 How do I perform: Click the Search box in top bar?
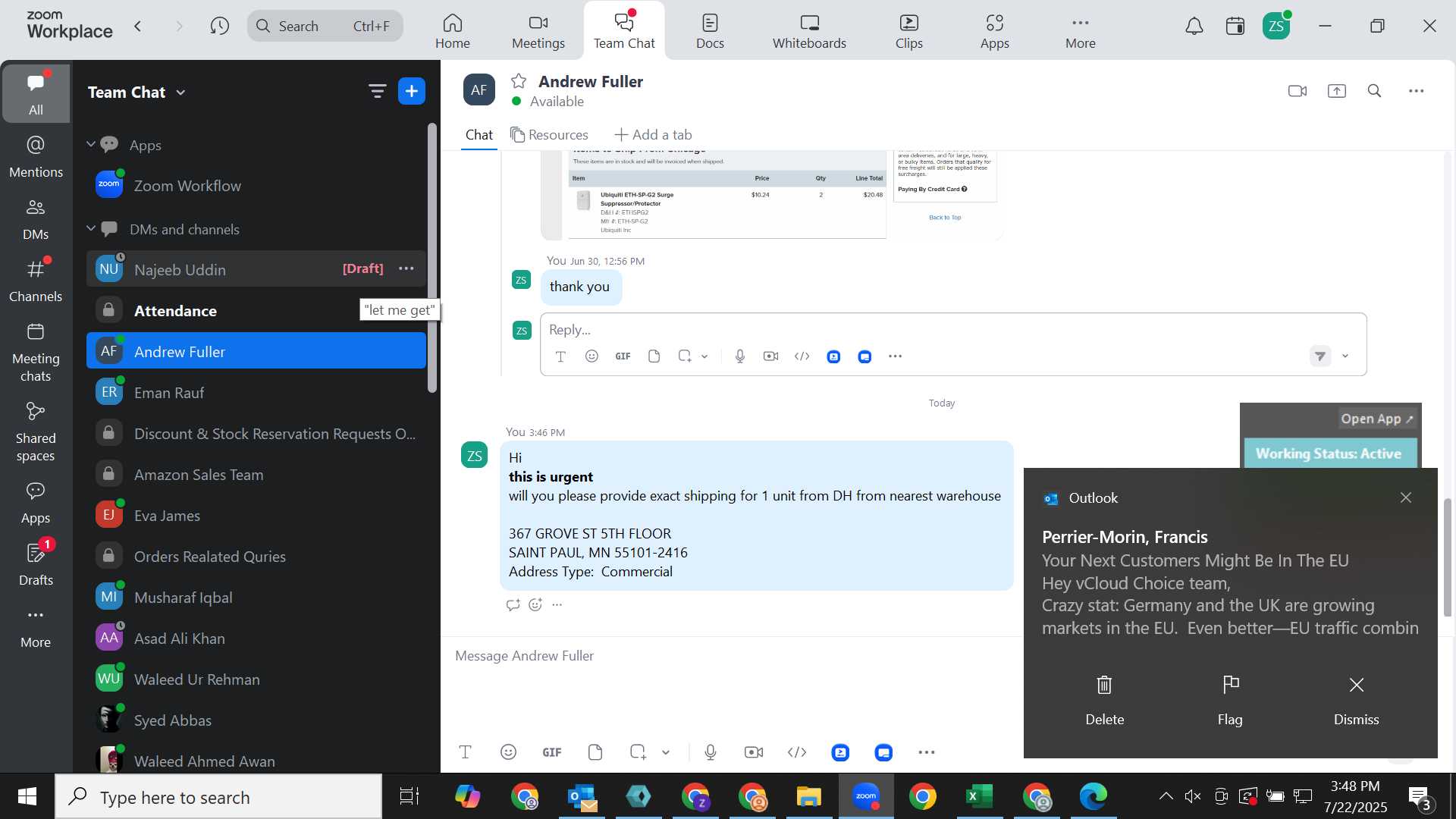pos(325,27)
